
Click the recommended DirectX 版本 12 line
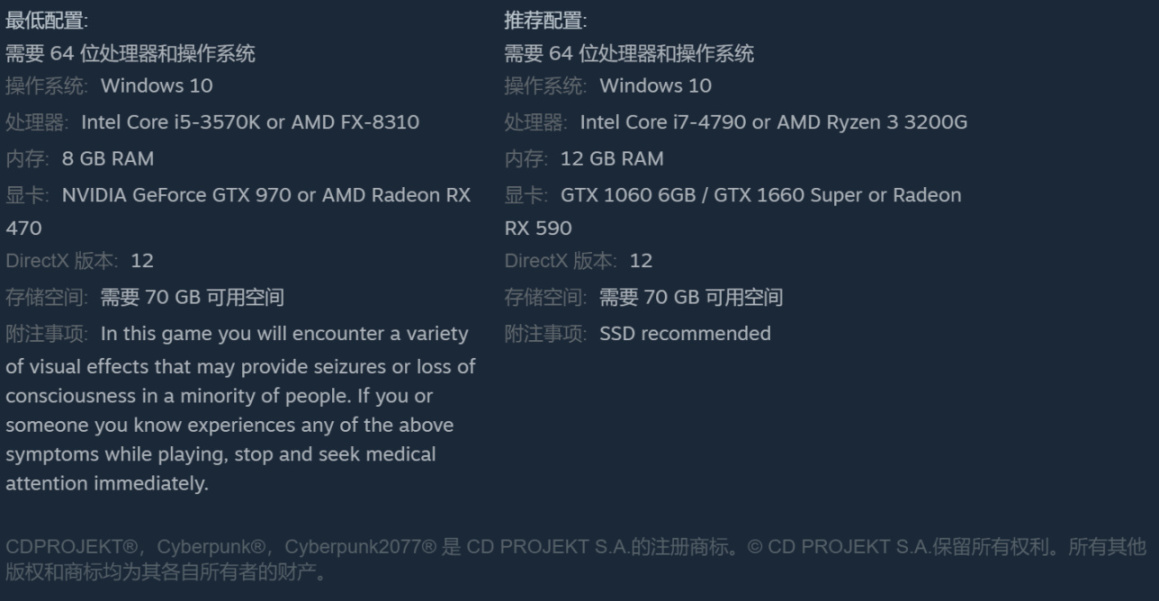coord(578,261)
